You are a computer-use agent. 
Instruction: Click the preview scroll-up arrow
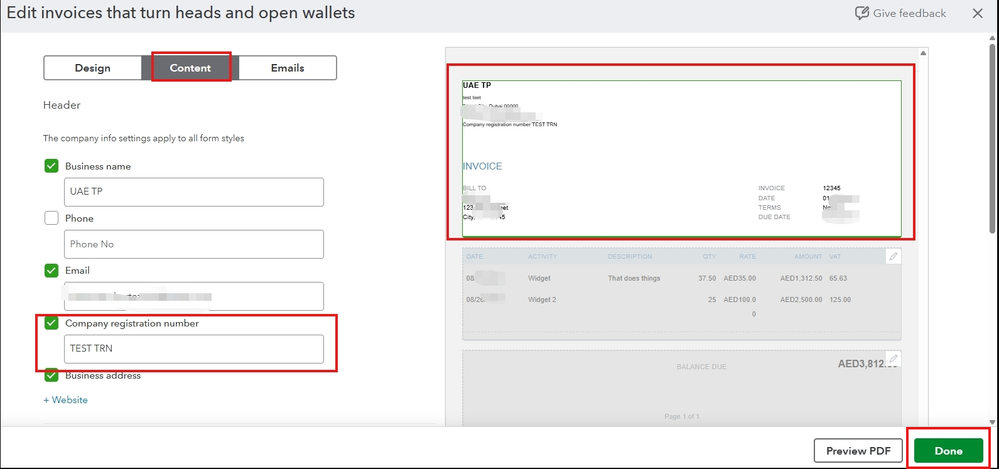pos(923,53)
